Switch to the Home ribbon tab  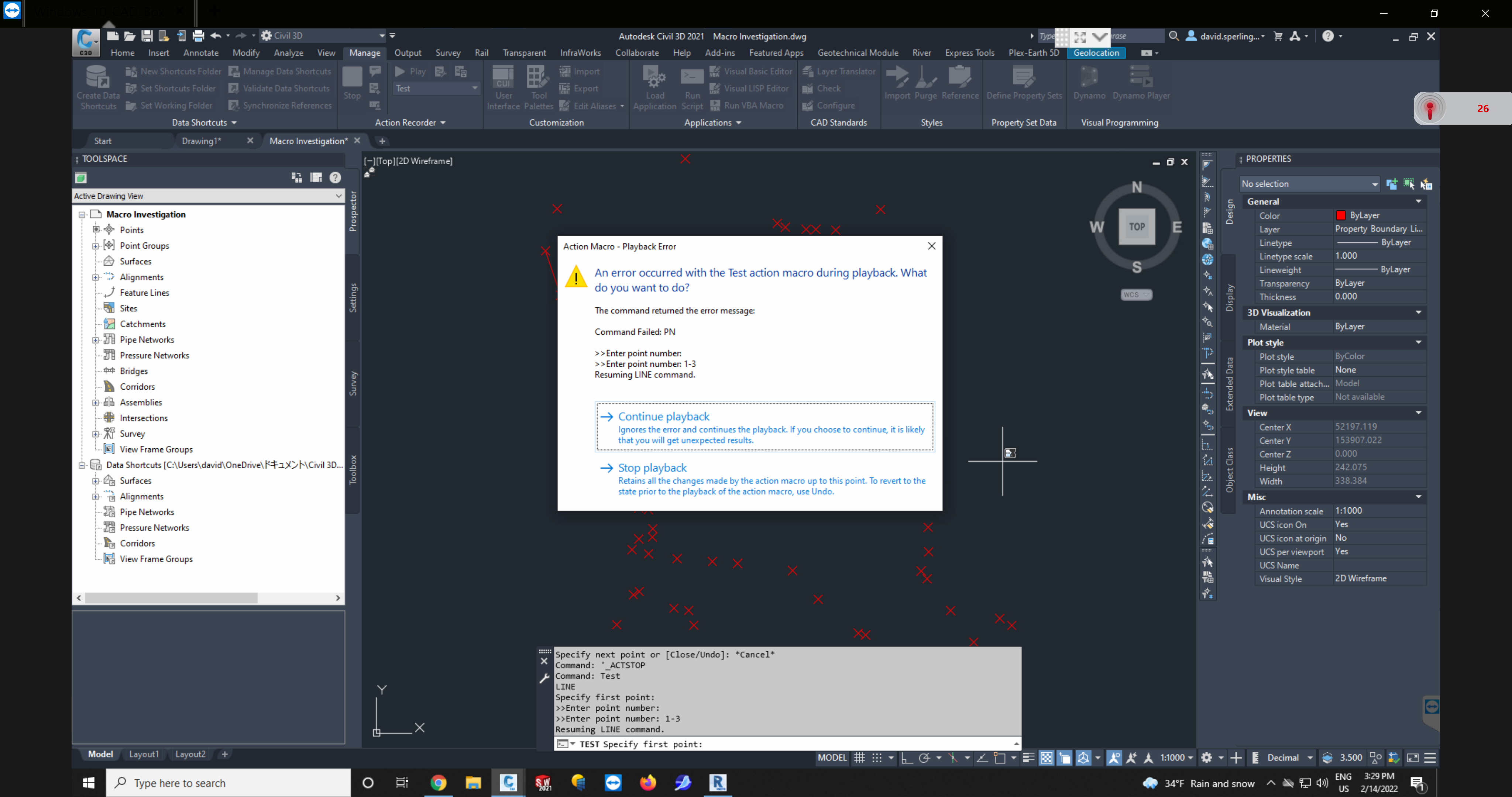(x=122, y=52)
